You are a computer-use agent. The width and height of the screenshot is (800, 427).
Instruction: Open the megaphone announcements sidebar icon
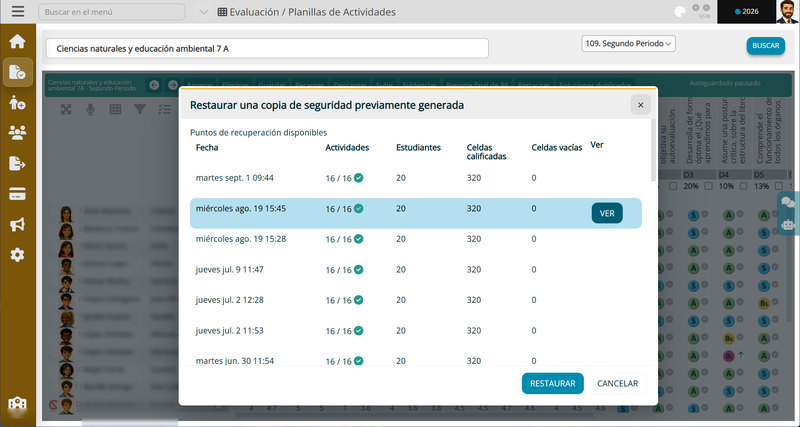pos(17,224)
